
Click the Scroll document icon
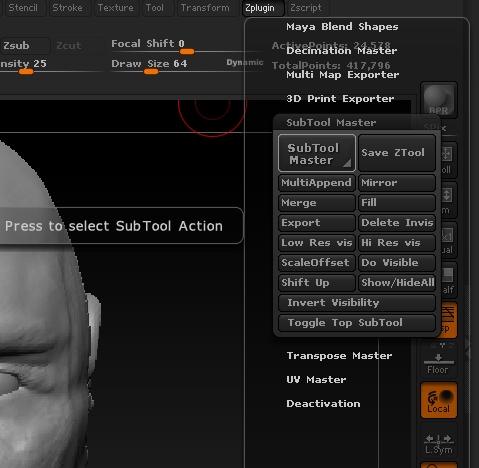click(449, 160)
